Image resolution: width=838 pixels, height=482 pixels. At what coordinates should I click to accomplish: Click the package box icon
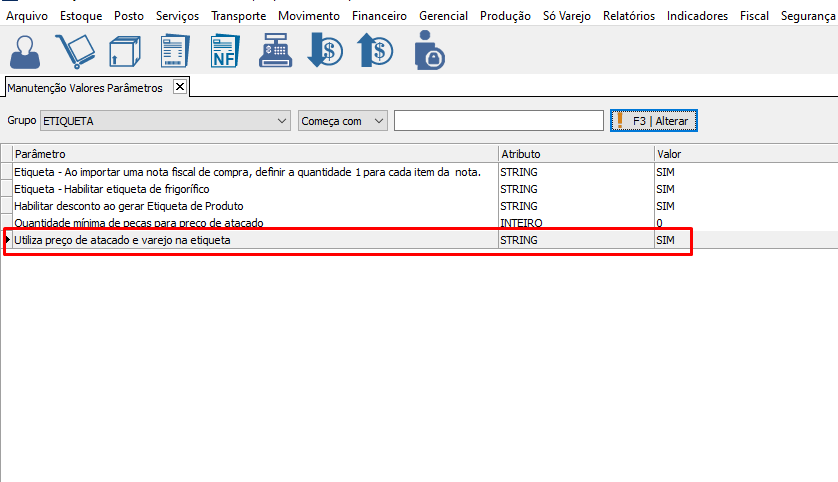pos(124,50)
